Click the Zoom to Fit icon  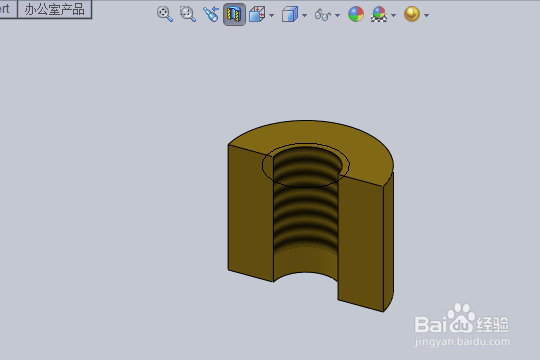tap(165, 14)
